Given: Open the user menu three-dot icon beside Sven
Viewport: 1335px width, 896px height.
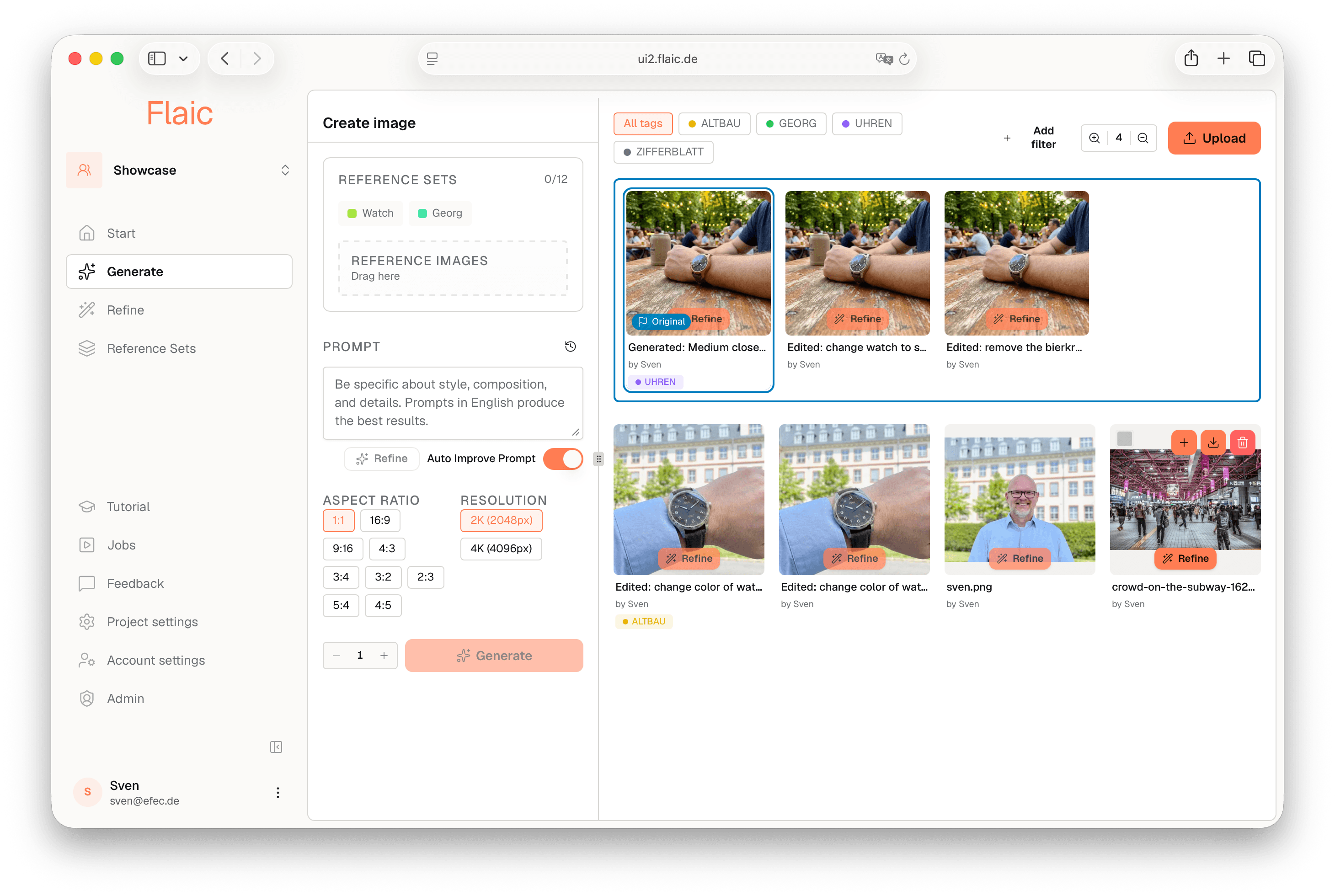Looking at the screenshot, I should (x=278, y=793).
